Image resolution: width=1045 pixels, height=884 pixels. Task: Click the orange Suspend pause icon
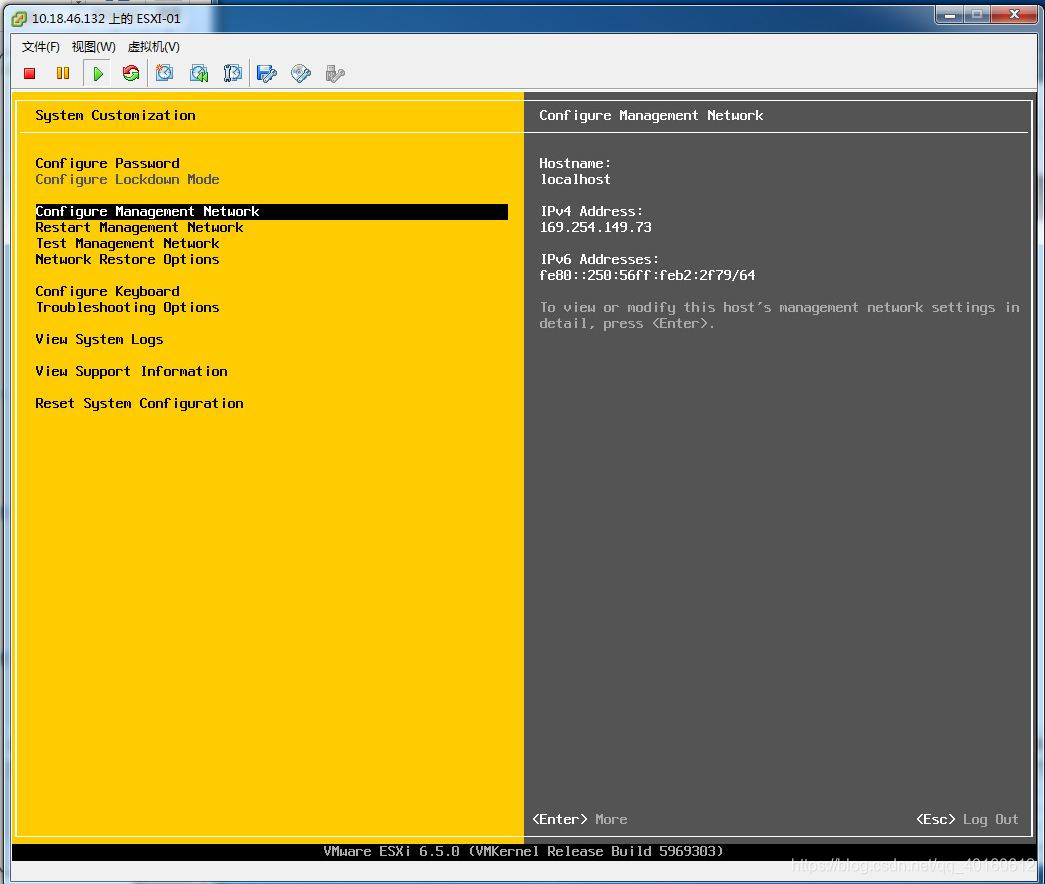63,73
